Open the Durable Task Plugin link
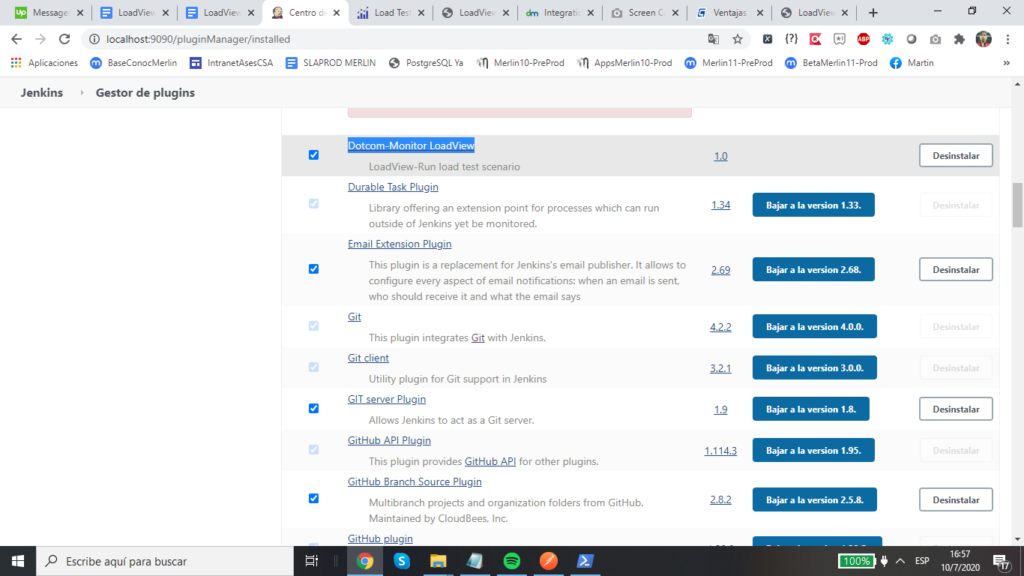This screenshot has width=1024, height=576. coord(392,187)
